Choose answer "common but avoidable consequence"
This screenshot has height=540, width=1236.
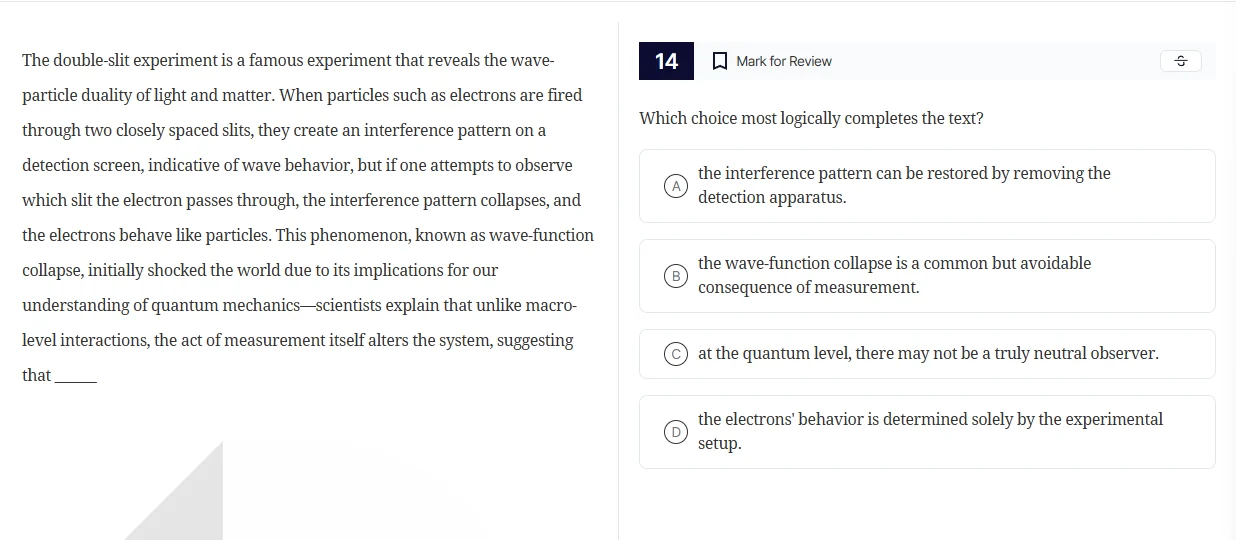894,275
